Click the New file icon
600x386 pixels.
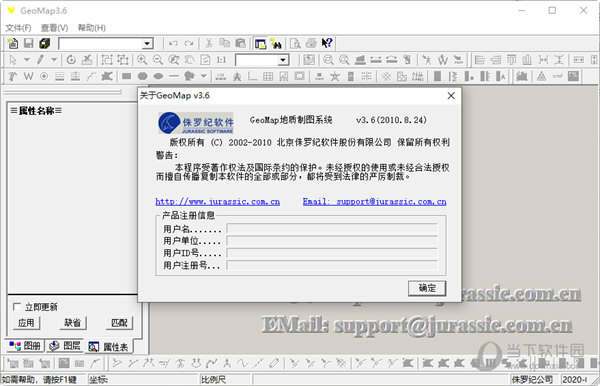tap(13, 44)
